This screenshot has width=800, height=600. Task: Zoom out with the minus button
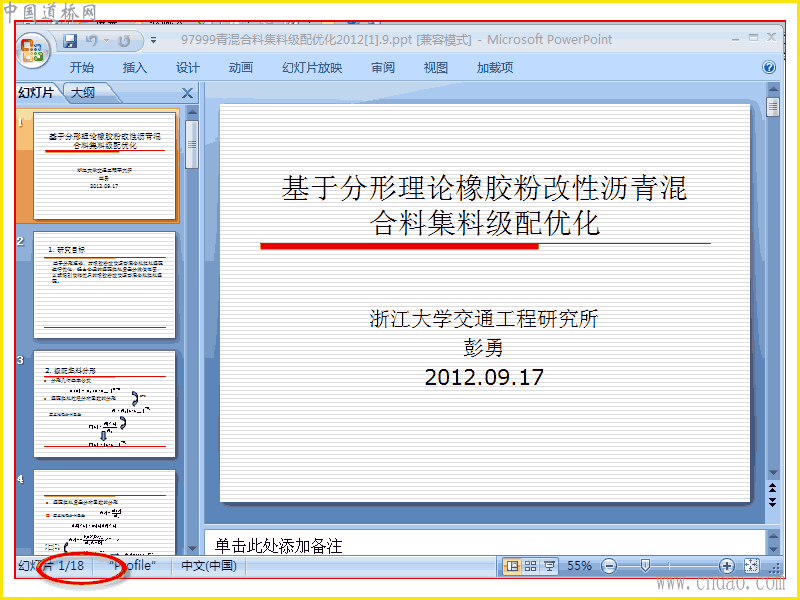point(609,566)
